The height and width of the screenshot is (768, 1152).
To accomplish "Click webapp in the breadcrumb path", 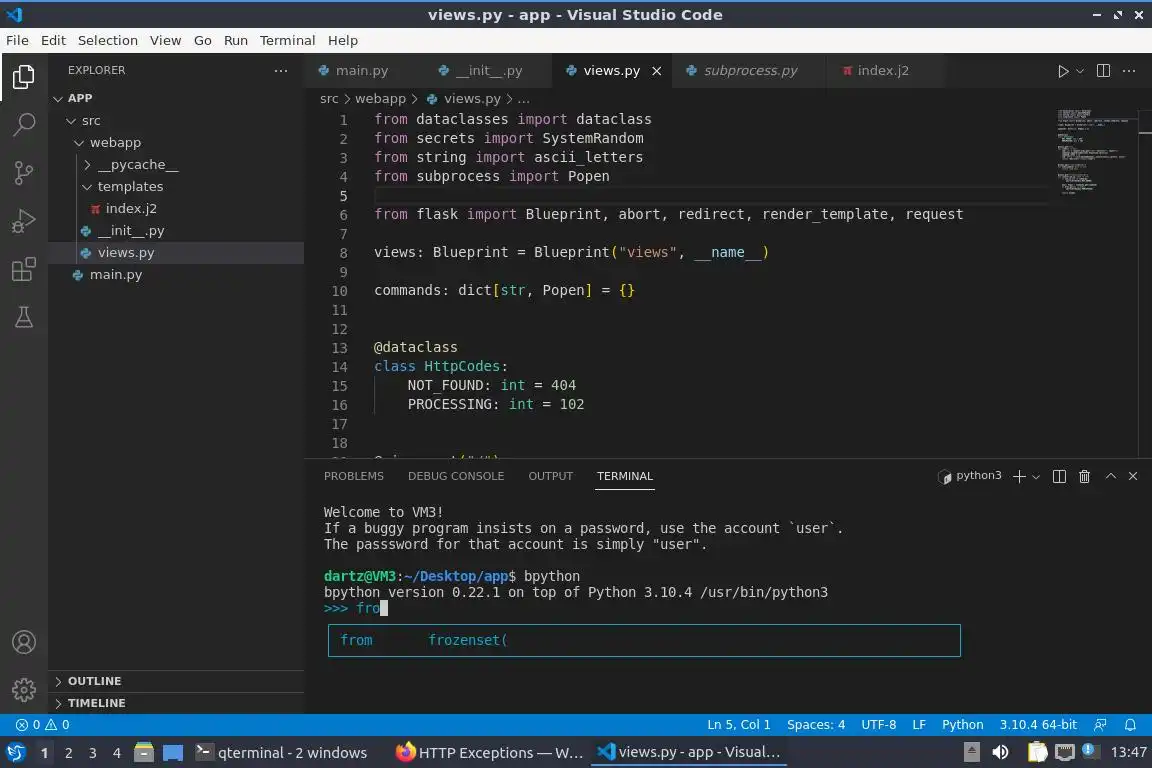I will 380,98.
